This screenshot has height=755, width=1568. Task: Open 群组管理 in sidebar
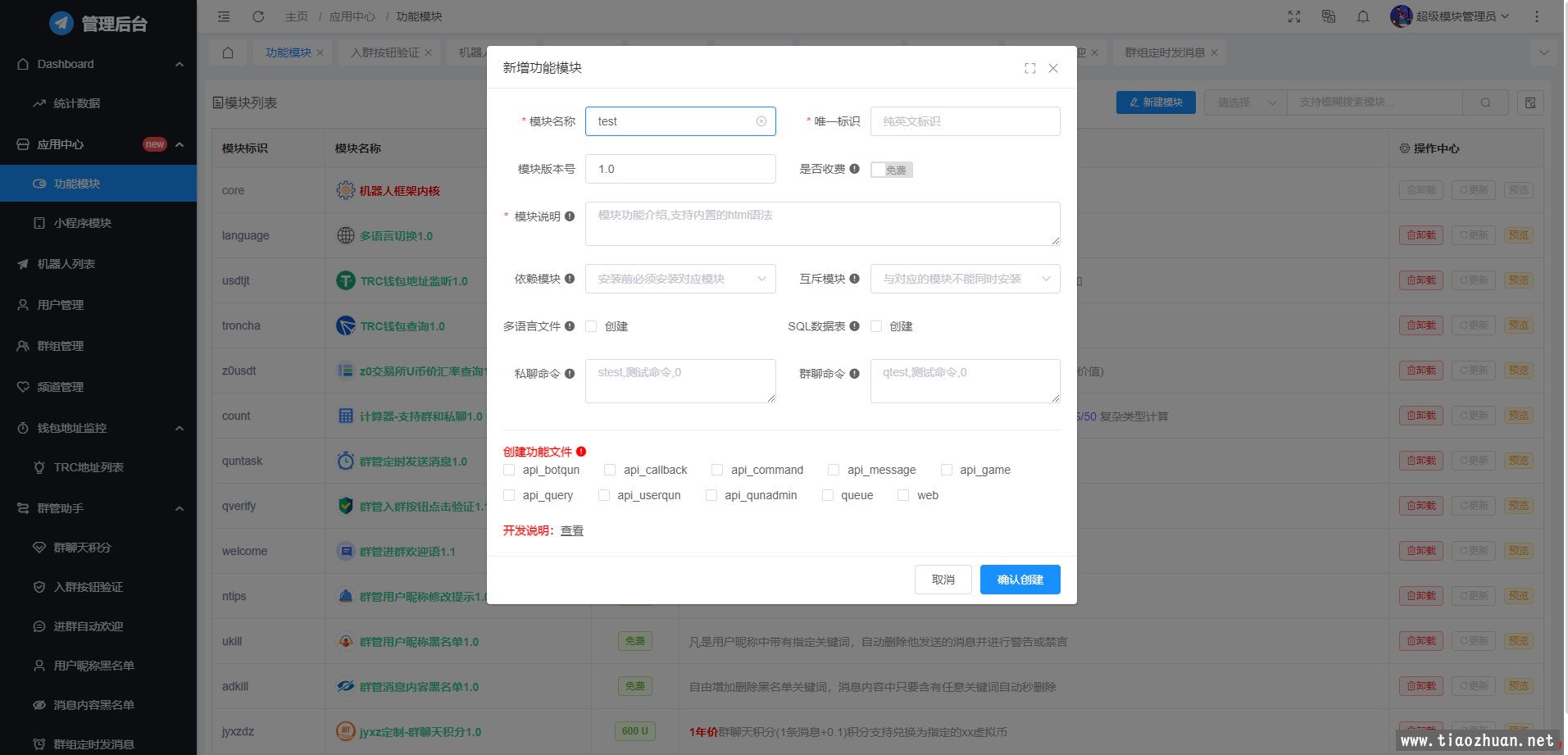[98, 346]
